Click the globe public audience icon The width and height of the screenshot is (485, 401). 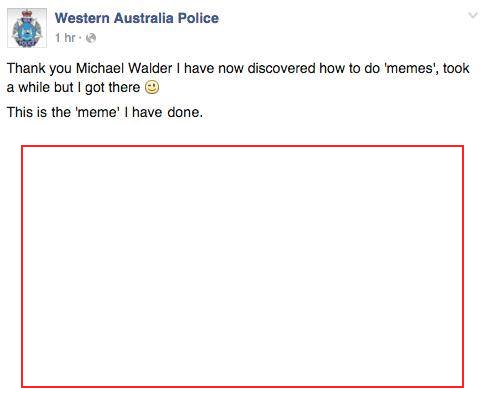[91, 38]
